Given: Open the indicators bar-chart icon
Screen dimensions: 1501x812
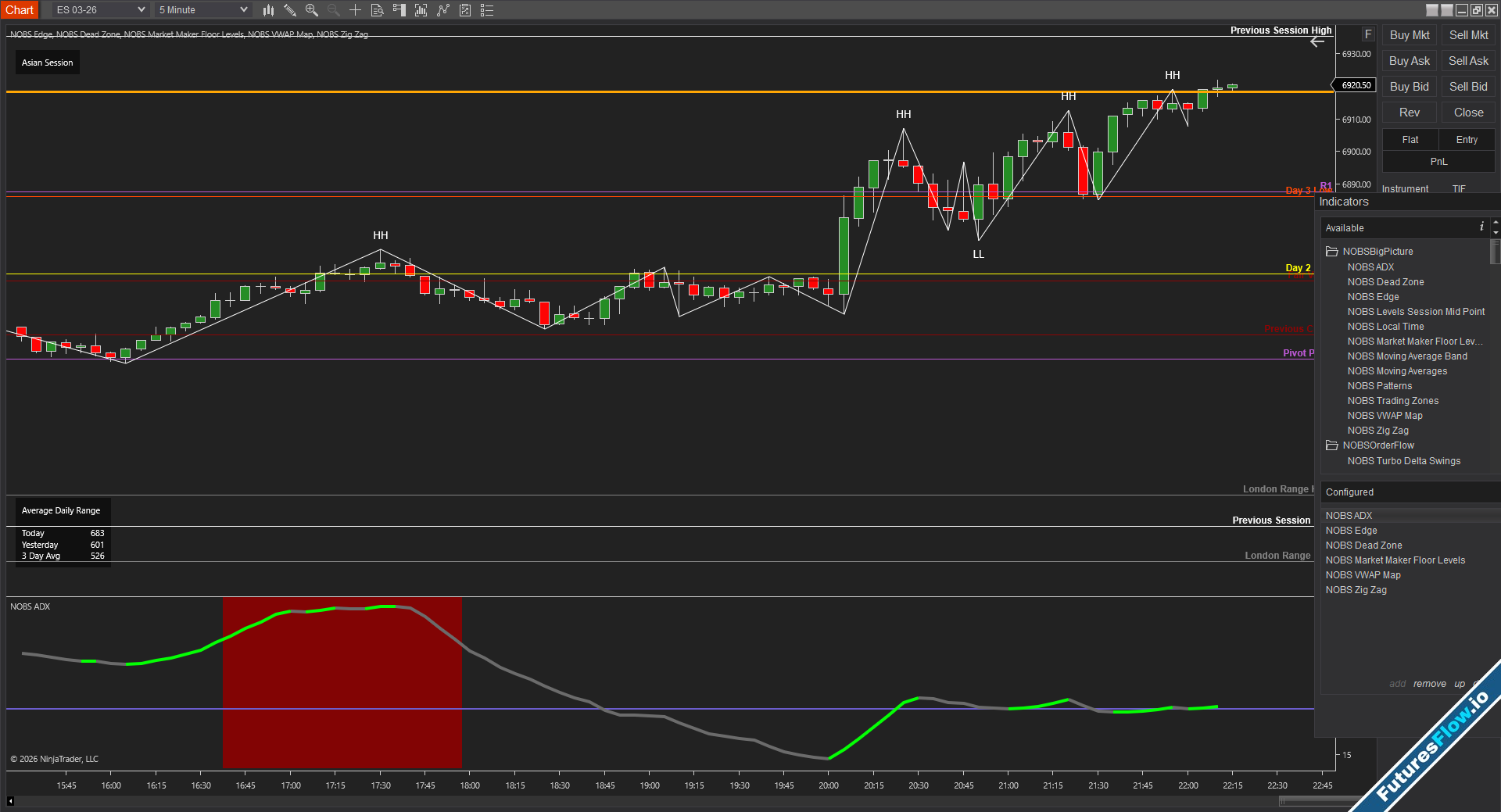Looking at the screenshot, I should click(x=421, y=10).
